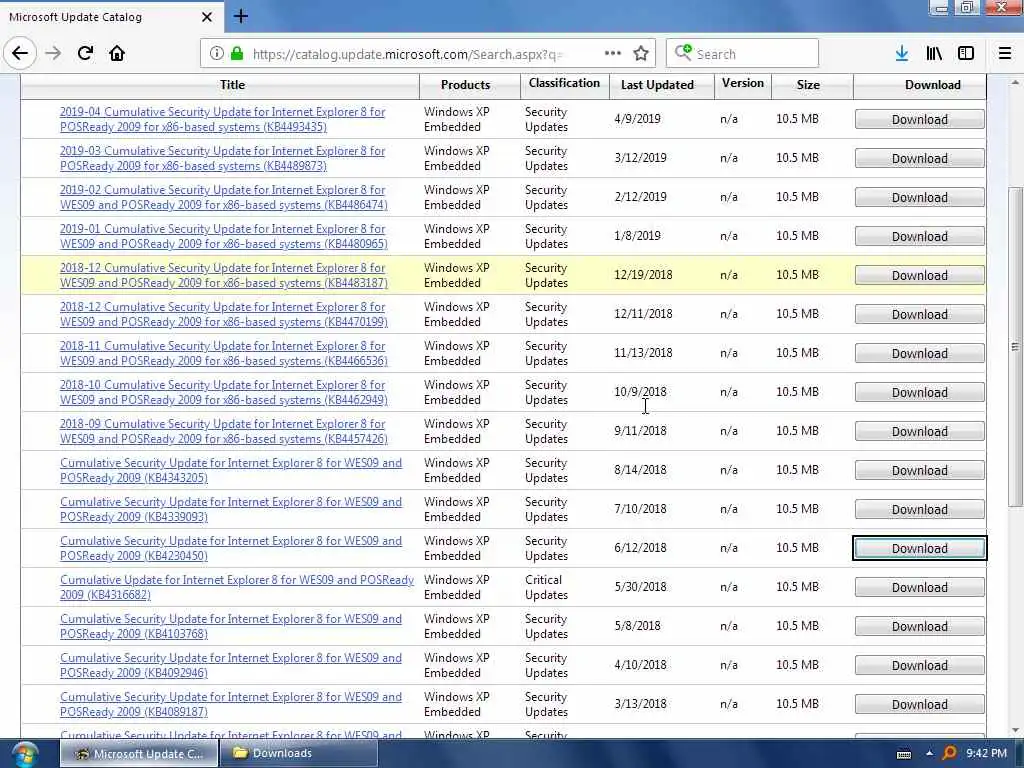This screenshot has height=768, width=1024.
Task: Click the vertical scrollbar thumb
Action: pos(1015,346)
